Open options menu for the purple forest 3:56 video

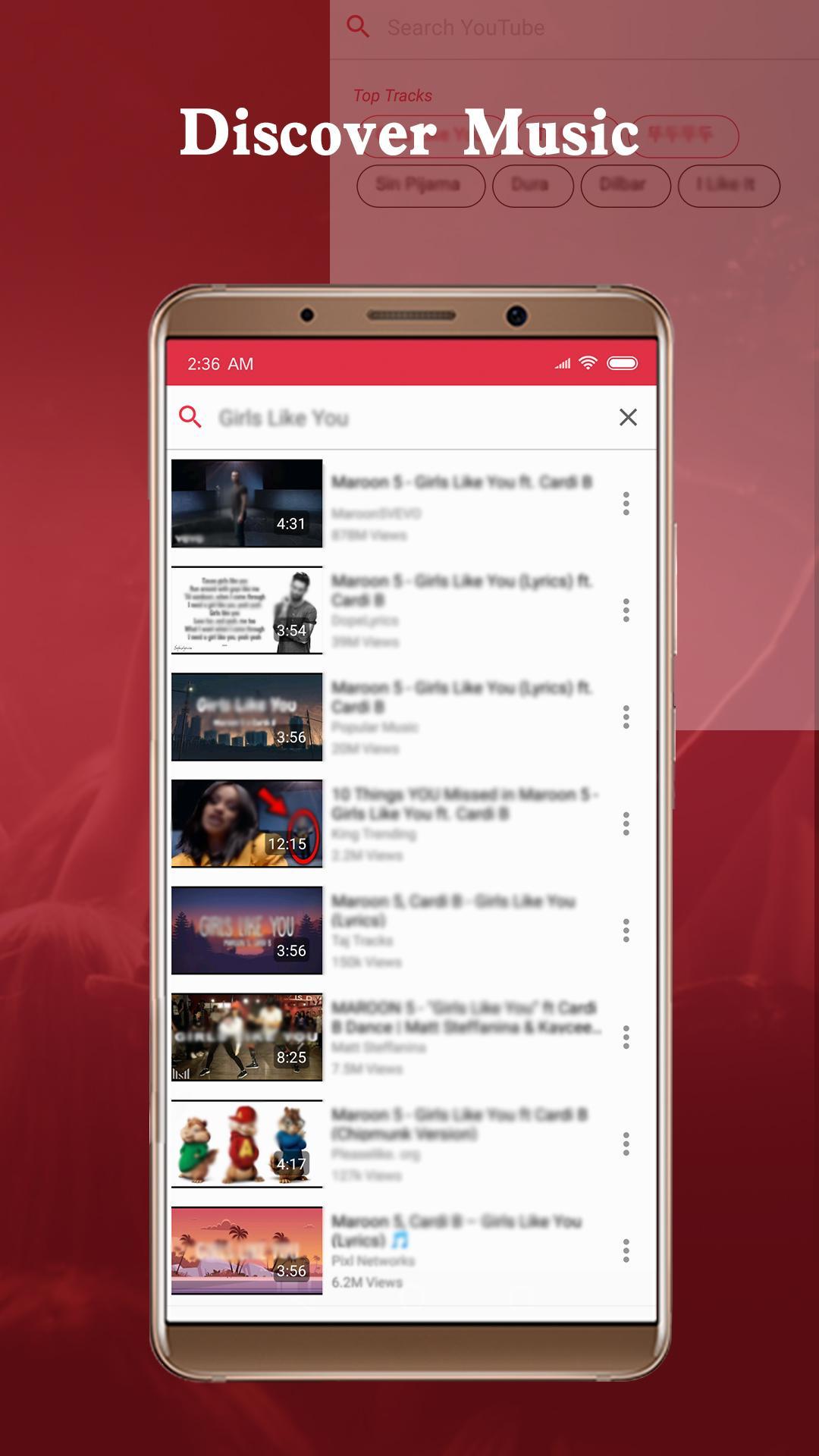pyautogui.click(x=626, y=930)
